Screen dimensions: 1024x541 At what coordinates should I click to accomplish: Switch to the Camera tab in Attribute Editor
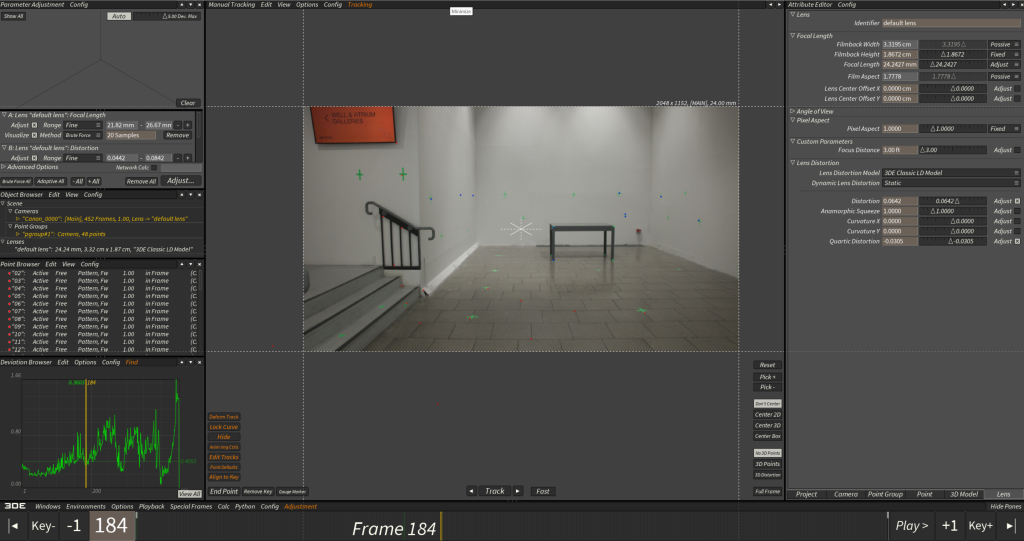click(x=846, y=495)
